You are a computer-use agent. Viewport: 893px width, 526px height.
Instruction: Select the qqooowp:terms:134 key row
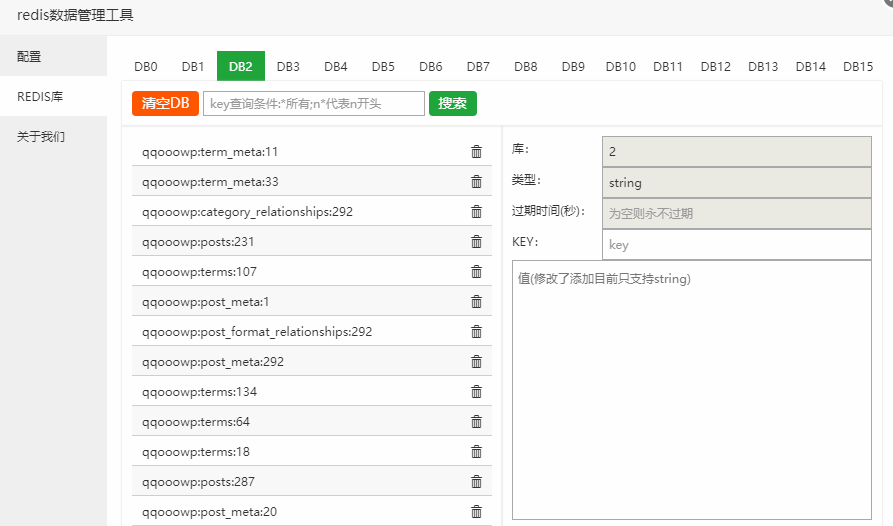pos(200,392)
